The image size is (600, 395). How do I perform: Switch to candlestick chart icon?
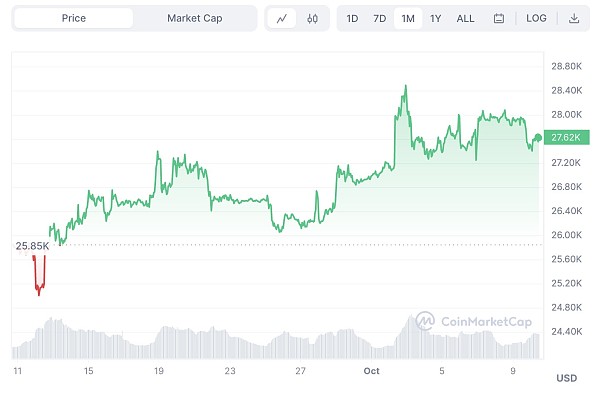click(312, 18)
